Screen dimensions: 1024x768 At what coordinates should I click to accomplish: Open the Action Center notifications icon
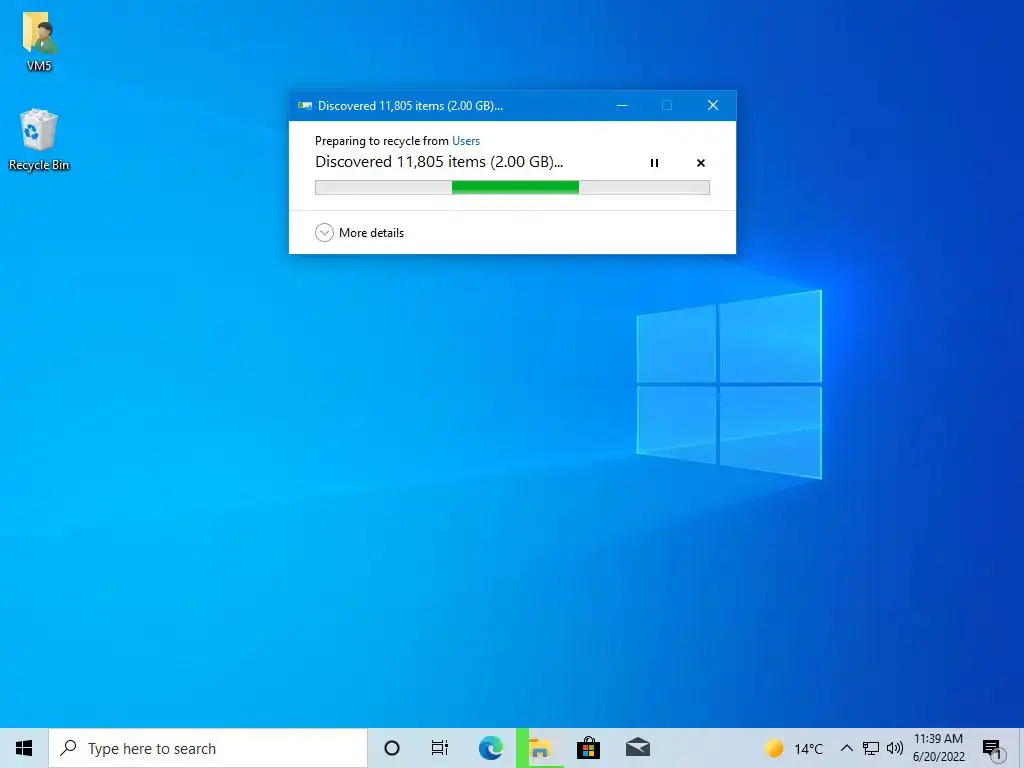point(992,749)
